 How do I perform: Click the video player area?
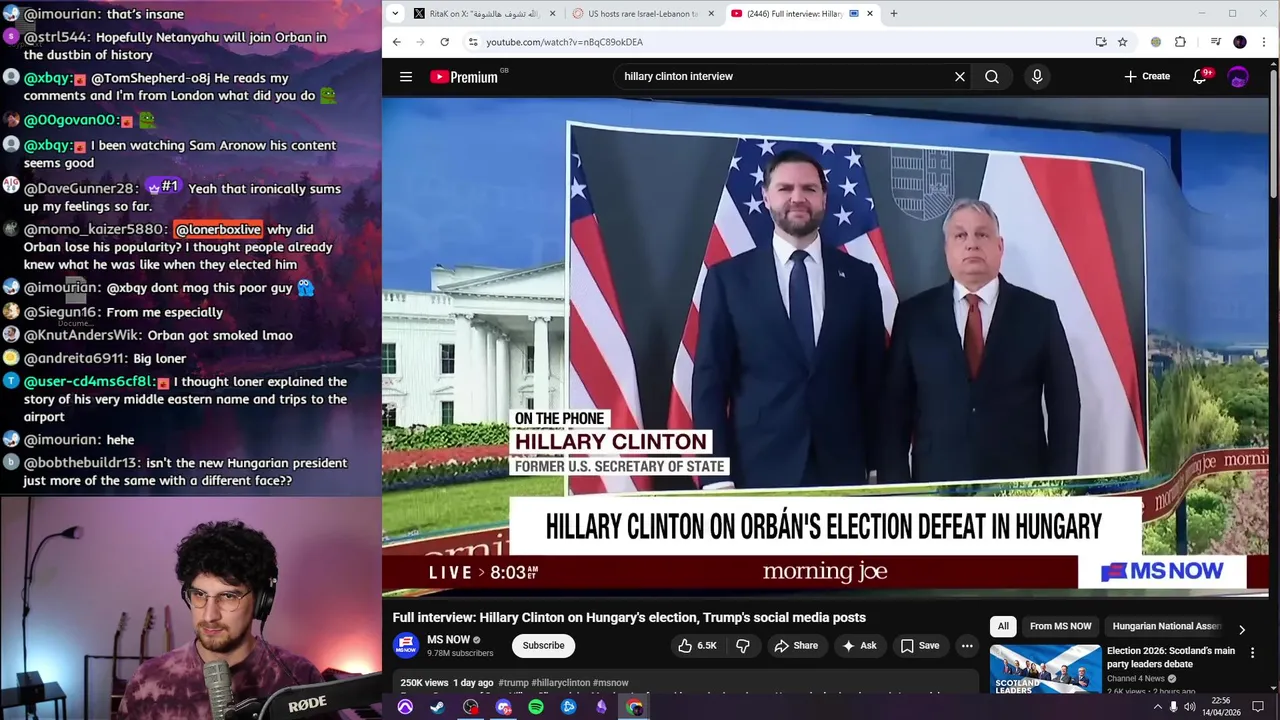[x=825, y=346]
